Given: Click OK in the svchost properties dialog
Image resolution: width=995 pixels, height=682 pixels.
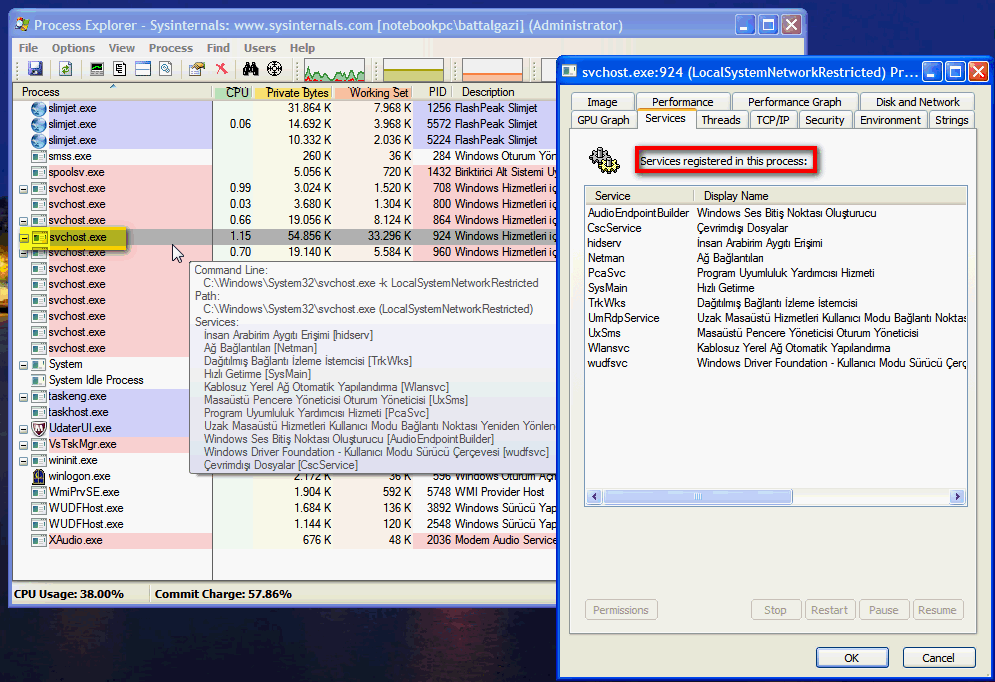Looking at the screenshot, I should point(852,658).
